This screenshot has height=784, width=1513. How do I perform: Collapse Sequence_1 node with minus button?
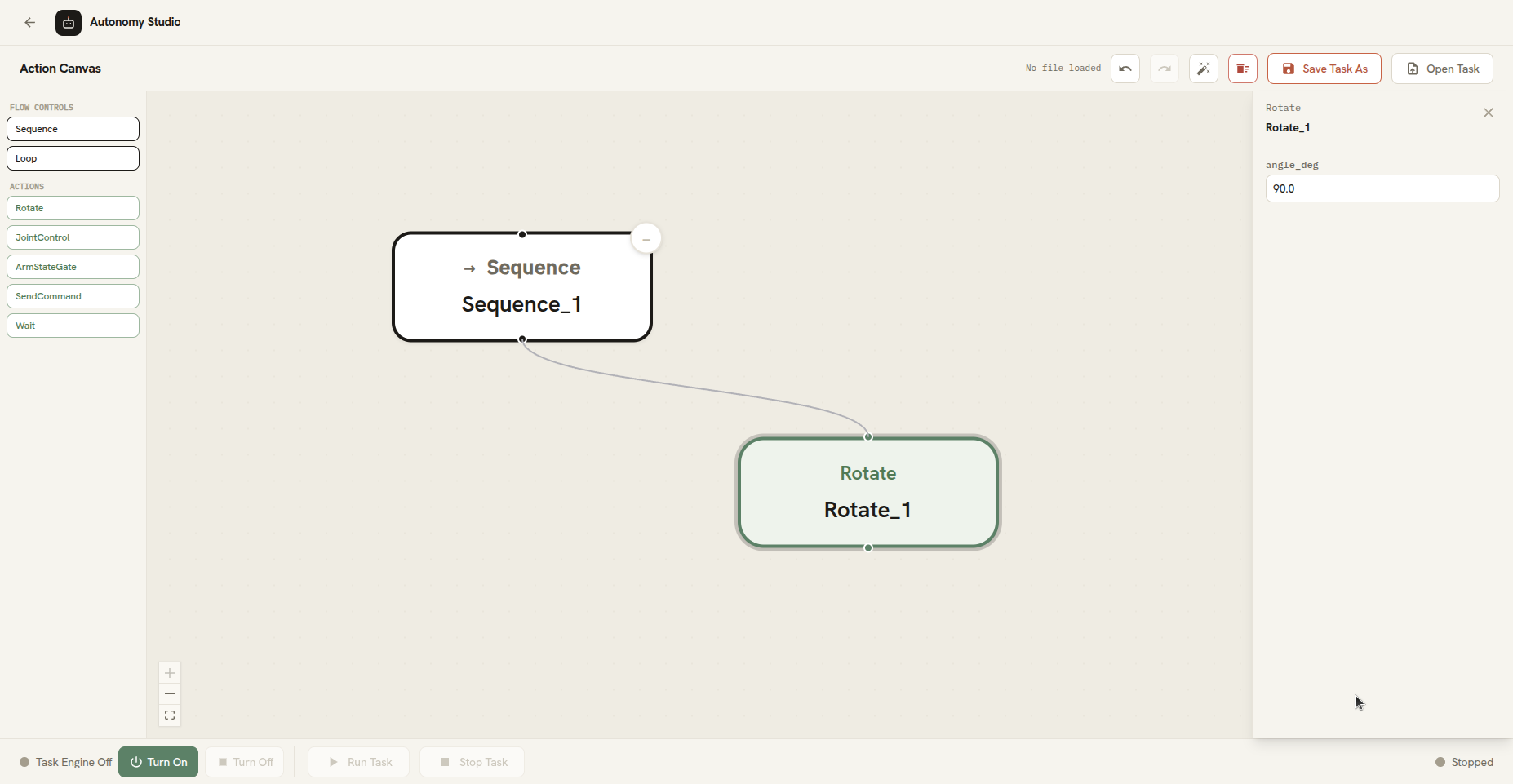coord(646,239)
